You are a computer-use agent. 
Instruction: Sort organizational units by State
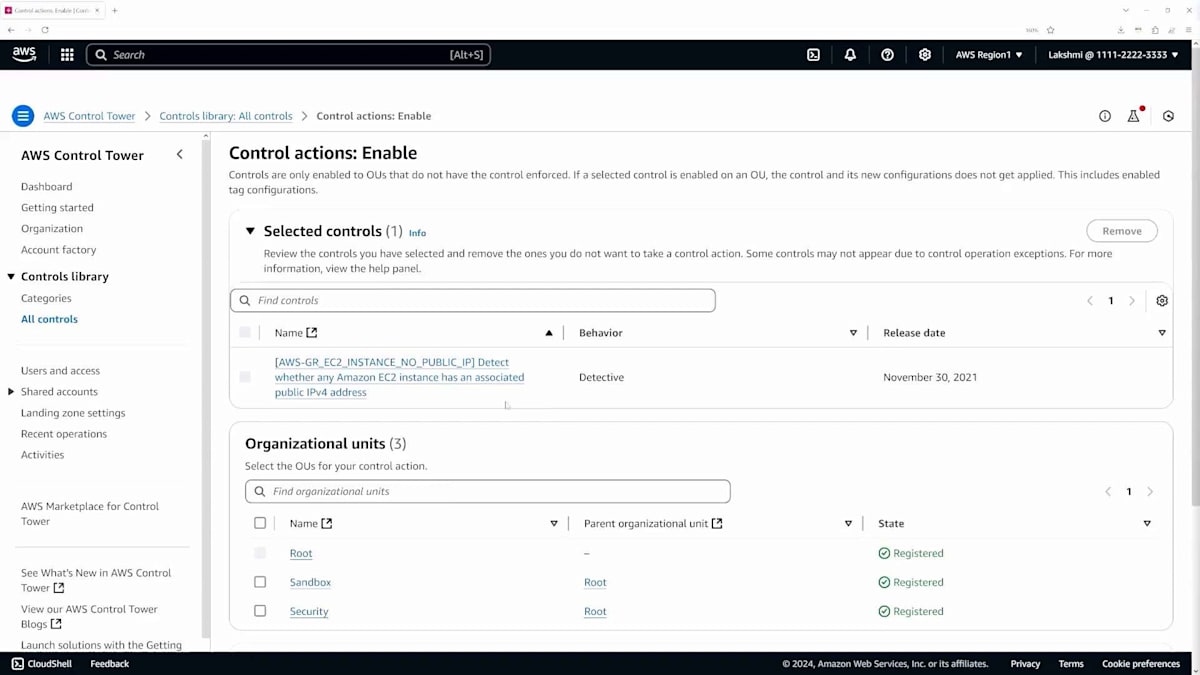(1147, 523)
